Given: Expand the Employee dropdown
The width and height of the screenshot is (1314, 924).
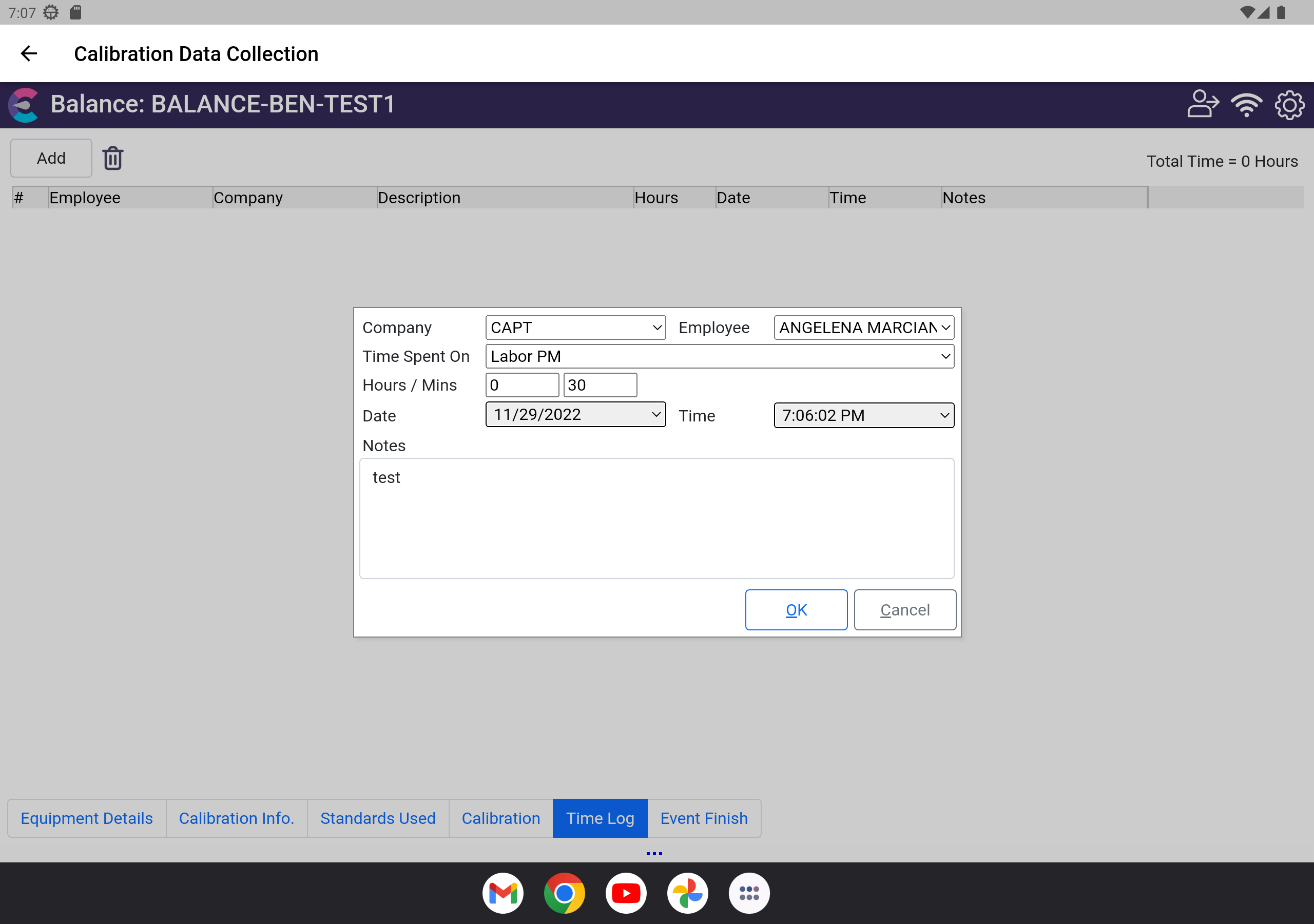Looking at the screenshot, I should tap(863, 328).
